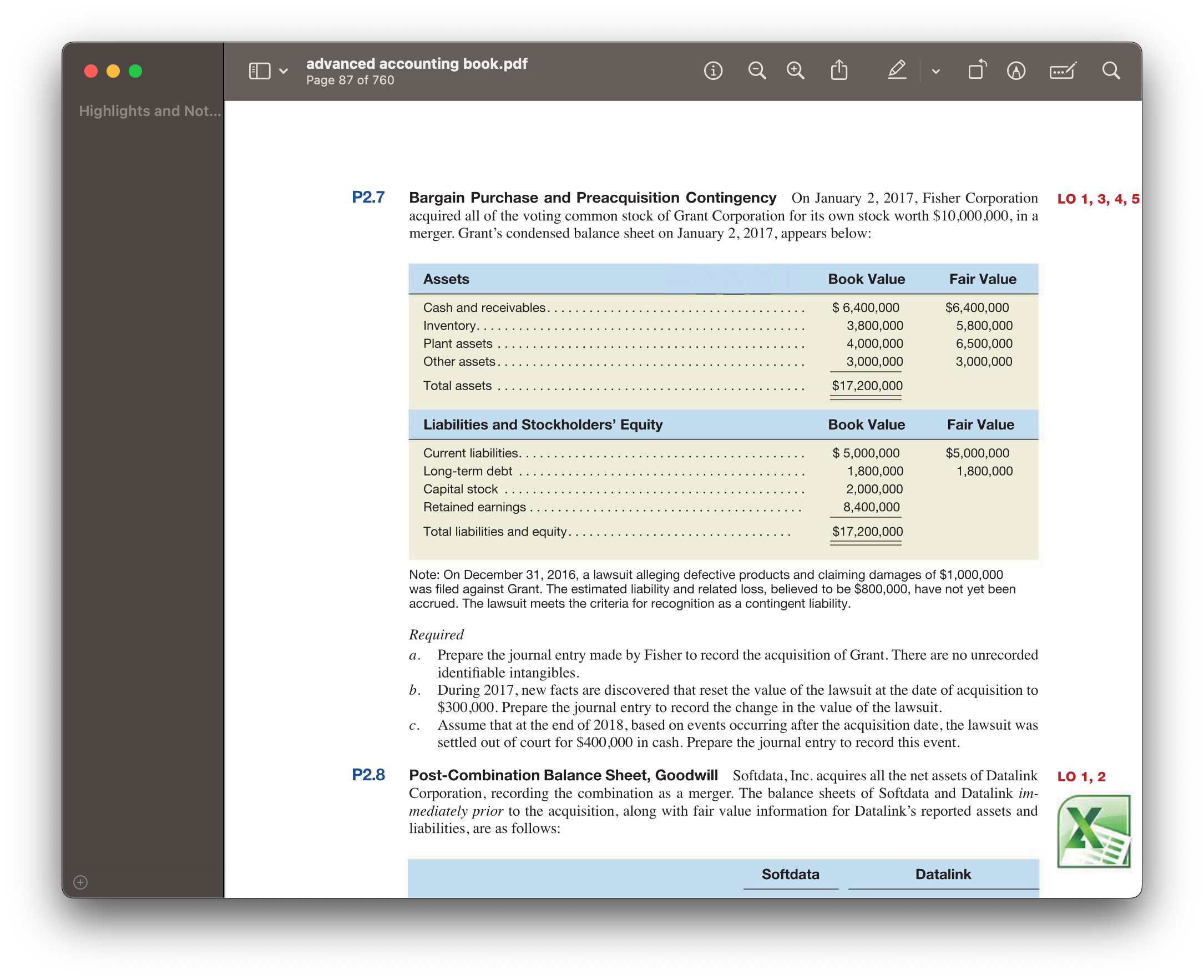1204x980 pixels.
Task: Open the document info inspector
Action: [713, 70]
